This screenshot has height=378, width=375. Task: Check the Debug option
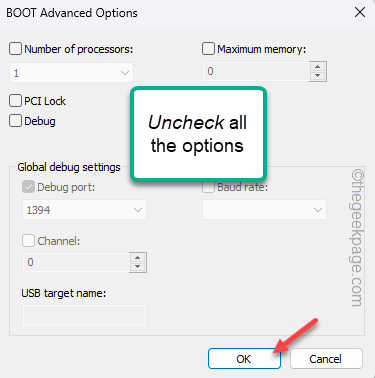point(15,121)
